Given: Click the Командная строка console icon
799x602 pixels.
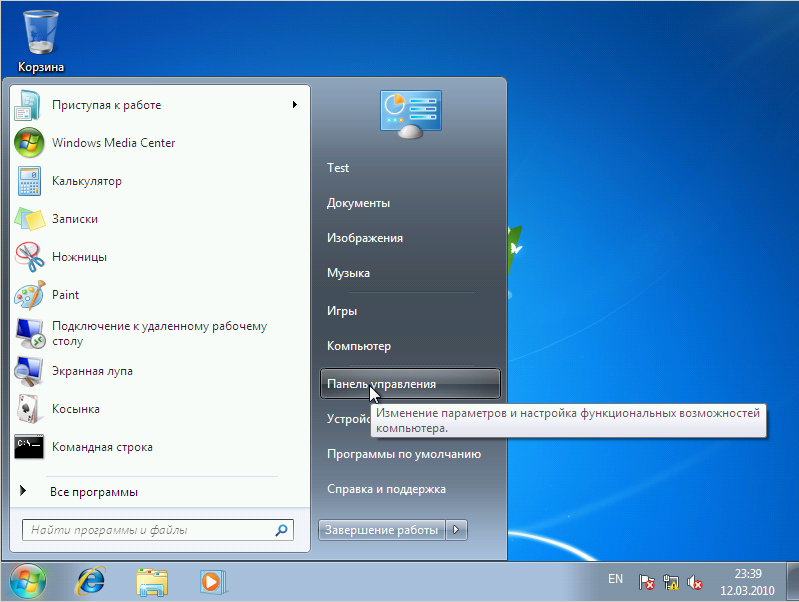Looking at the screenshot, I should point(29,447).
